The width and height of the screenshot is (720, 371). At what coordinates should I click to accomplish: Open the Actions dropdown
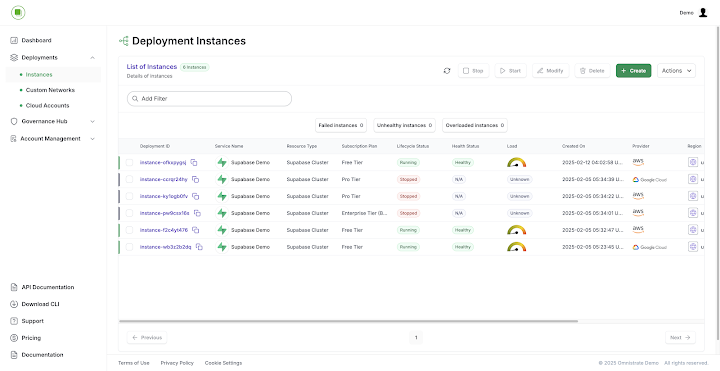click(676, 71)
